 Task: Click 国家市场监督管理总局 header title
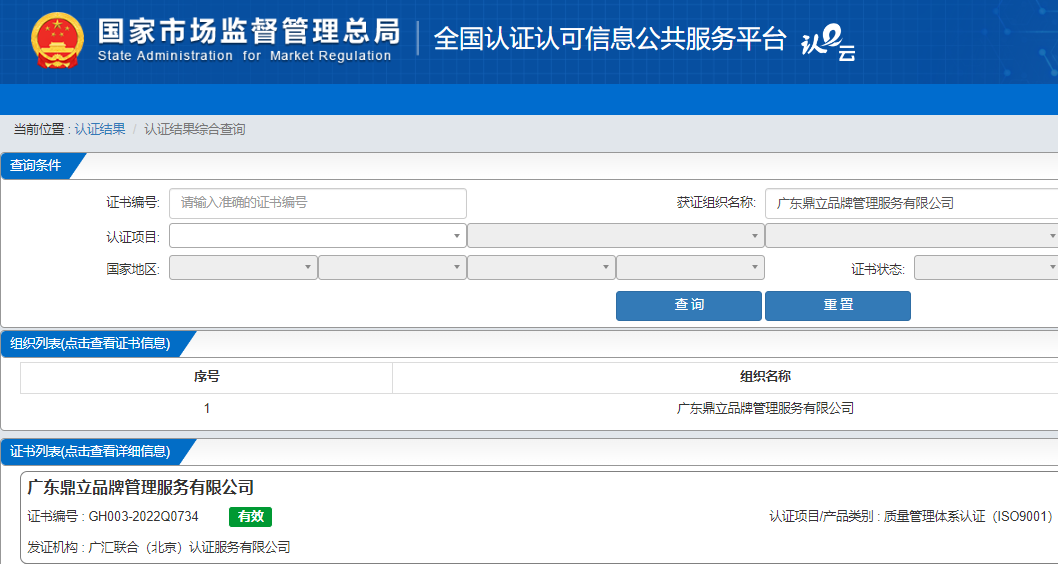point(249,32)
